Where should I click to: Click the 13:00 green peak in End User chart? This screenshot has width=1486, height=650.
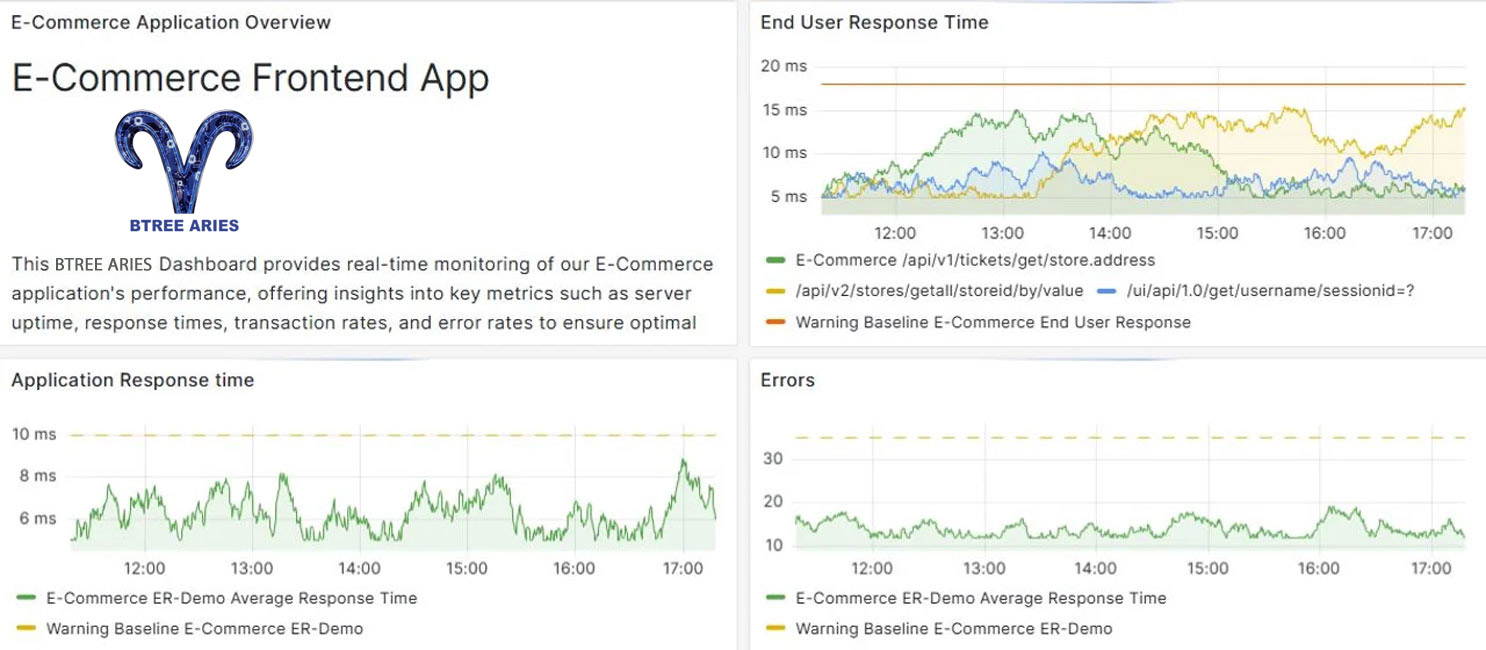[x=1016, y=112]
